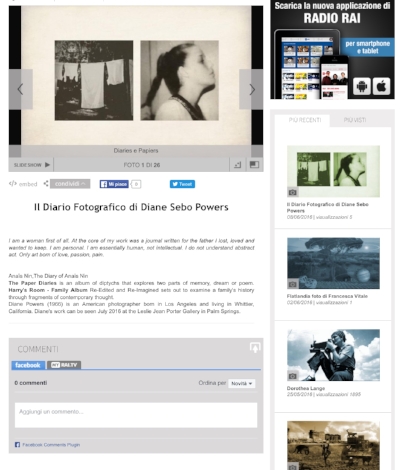Tweet this photo gallery
The height and width of the screenshot is (470, 400).
pyautogui.click(x=182, y=184)
